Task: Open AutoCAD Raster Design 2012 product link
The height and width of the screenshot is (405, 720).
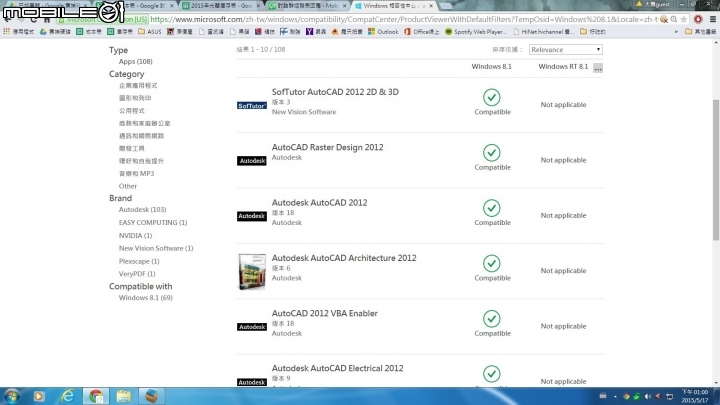Action: (x=327, y=147)
